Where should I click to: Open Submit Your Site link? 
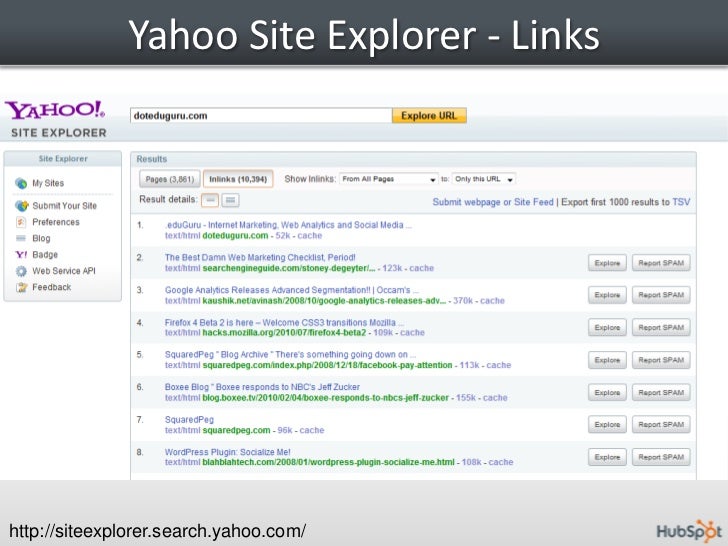click(x=65, y=206)
